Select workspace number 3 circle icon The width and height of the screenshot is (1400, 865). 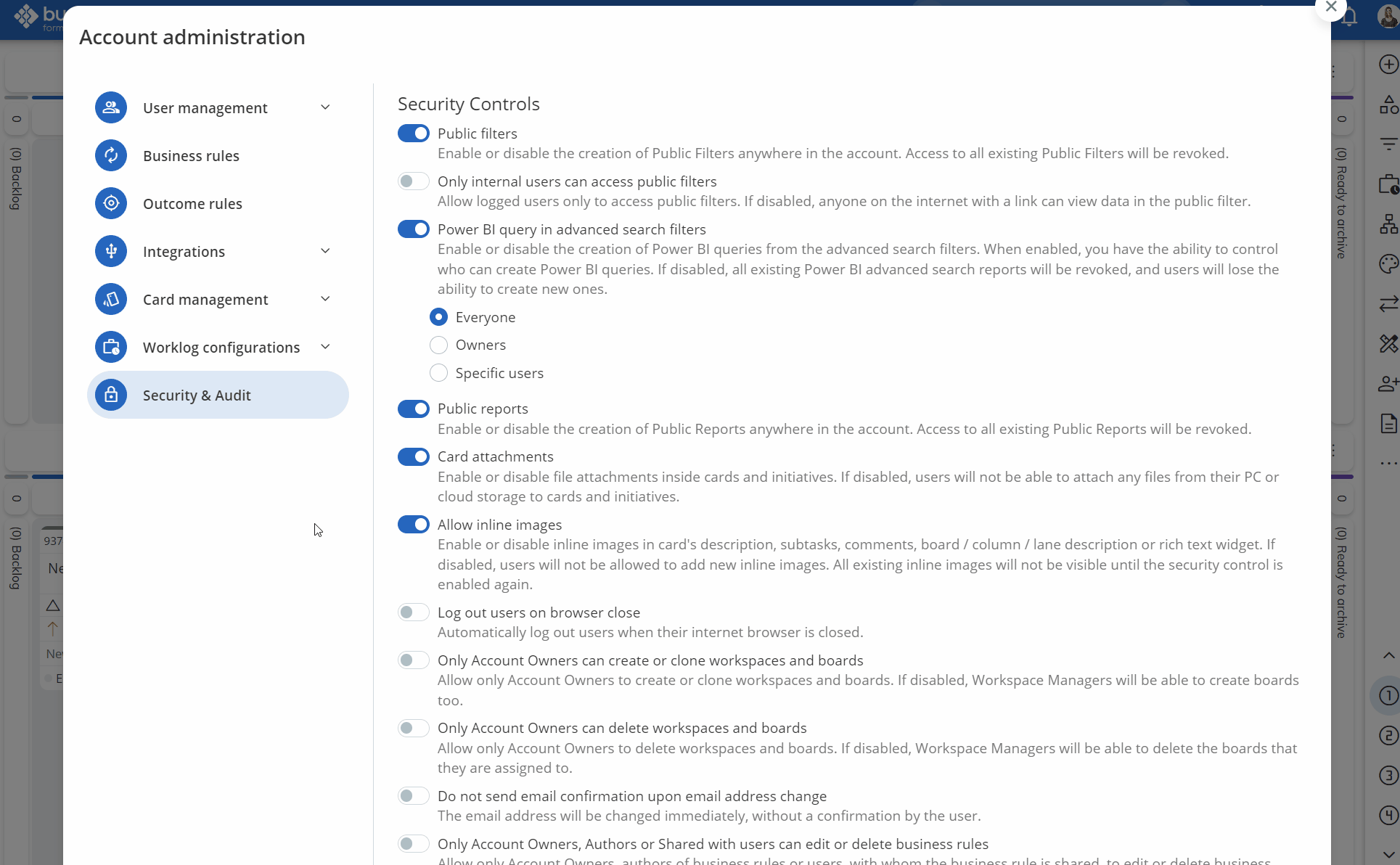pos(1388,776)
